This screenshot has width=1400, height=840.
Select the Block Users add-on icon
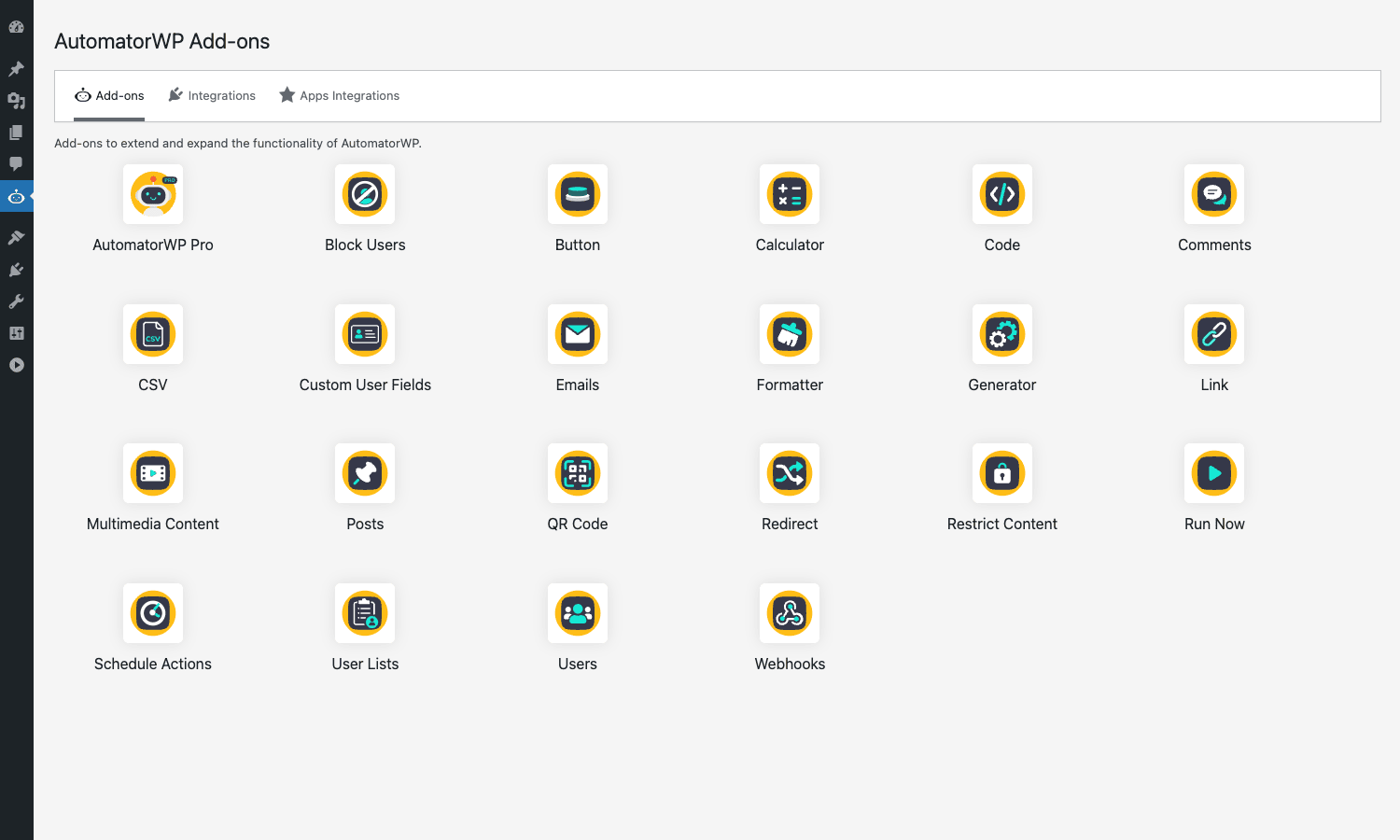pos(365,194)
